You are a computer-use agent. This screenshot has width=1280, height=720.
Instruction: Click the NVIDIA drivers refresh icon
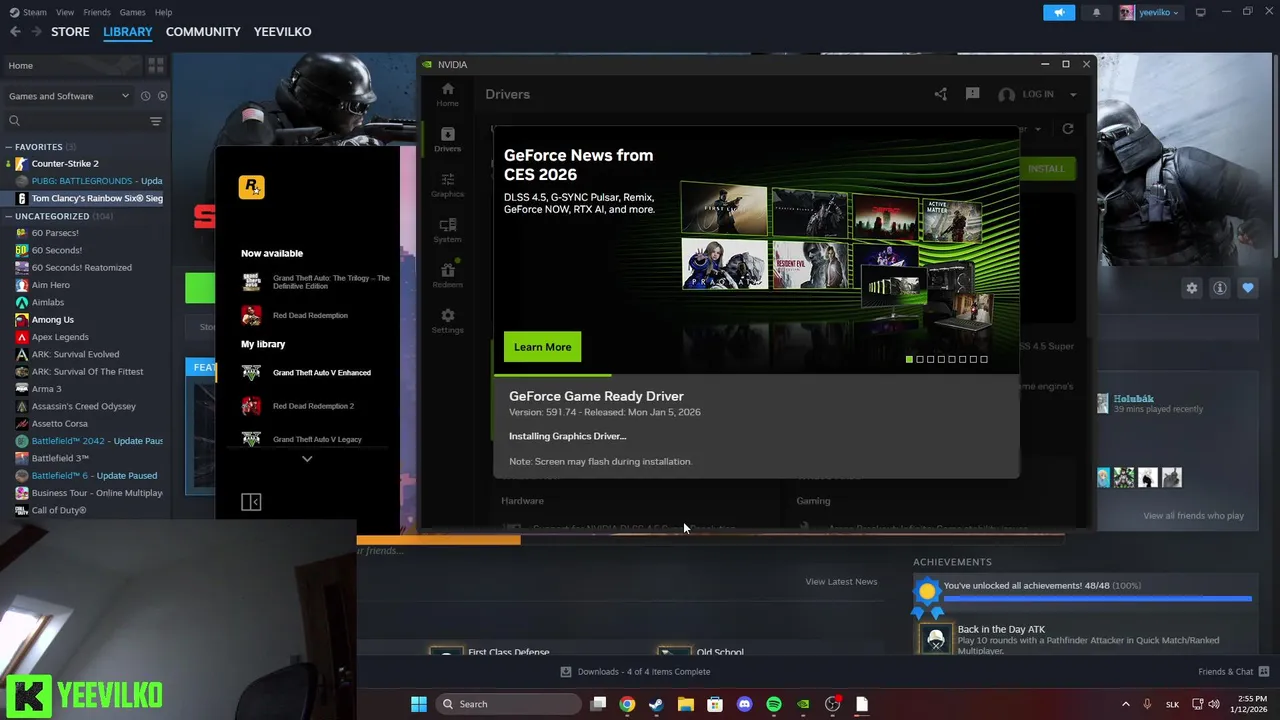[x=1068, y=129]
